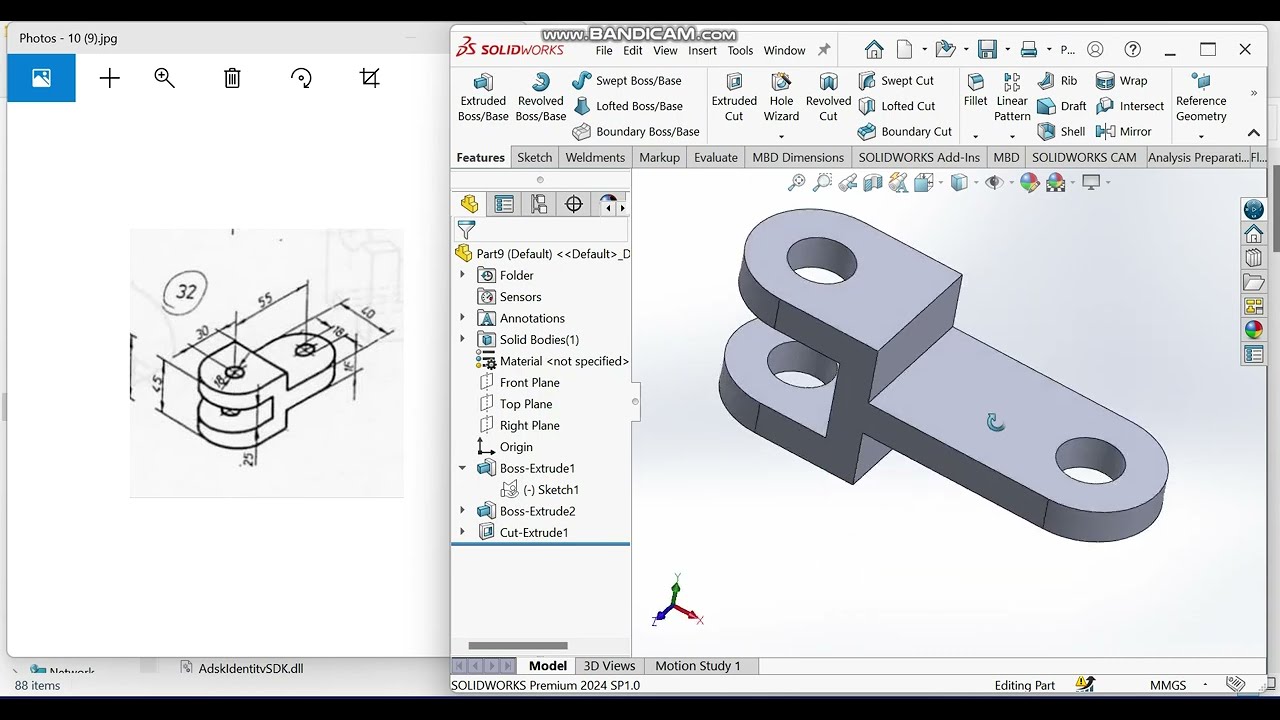Viewport: 1280px width, 720px height.
Task: Open the Insert menu
Action: (702, 50)
